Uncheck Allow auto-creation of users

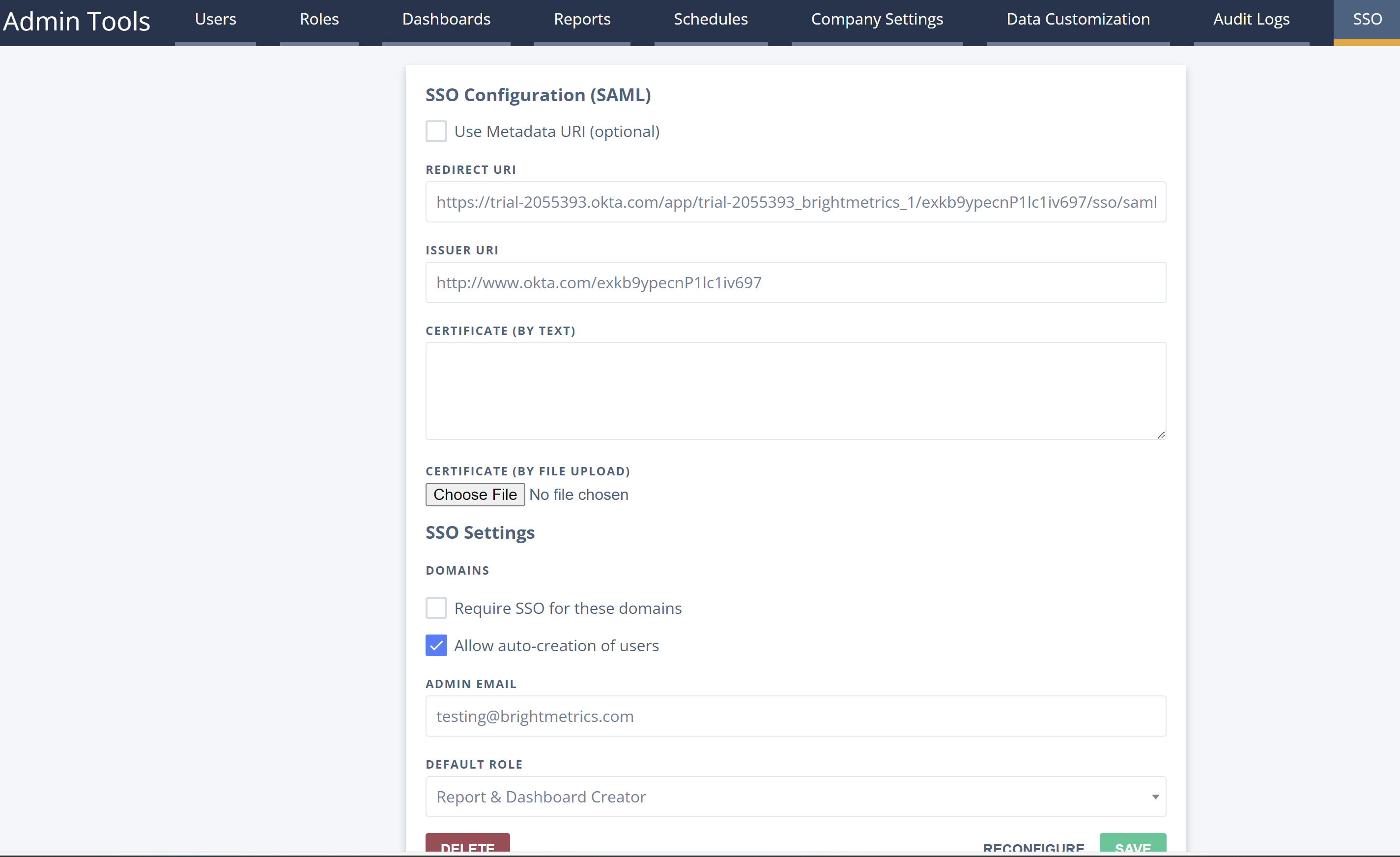[x=436, y=646]
